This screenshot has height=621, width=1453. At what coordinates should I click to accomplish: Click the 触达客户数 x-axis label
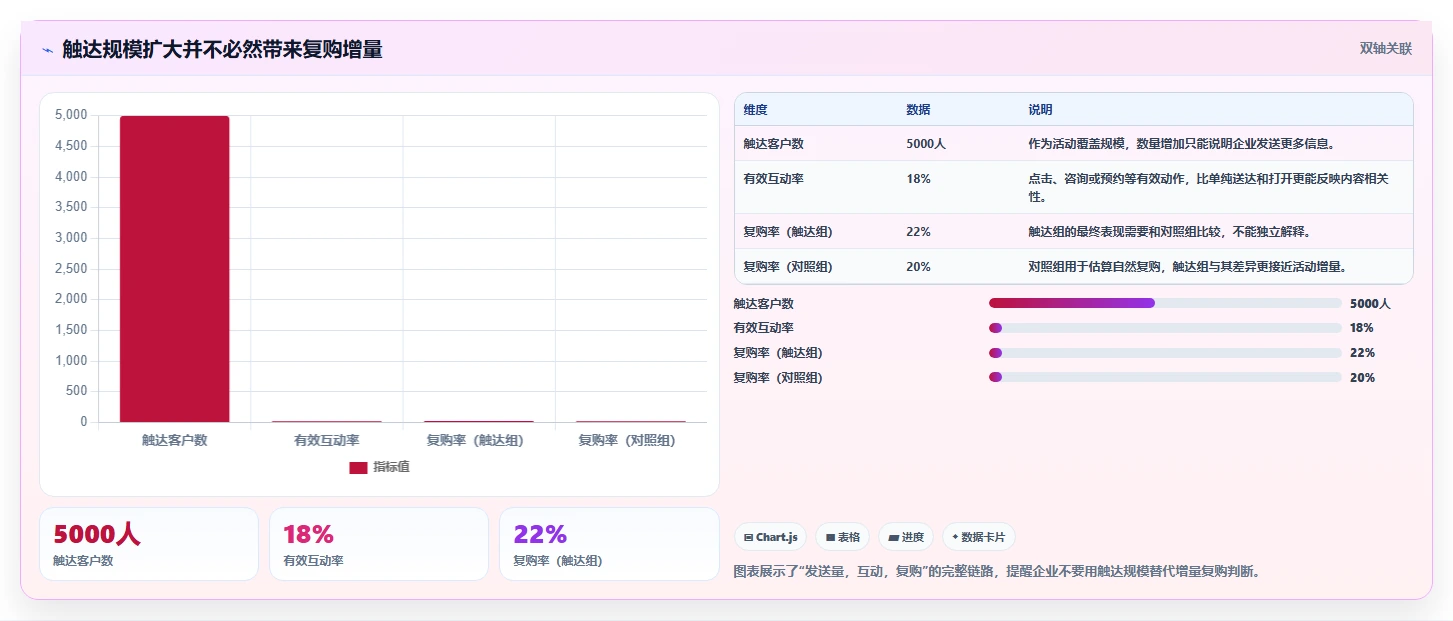pyautogui.click(x=175, y=440)
